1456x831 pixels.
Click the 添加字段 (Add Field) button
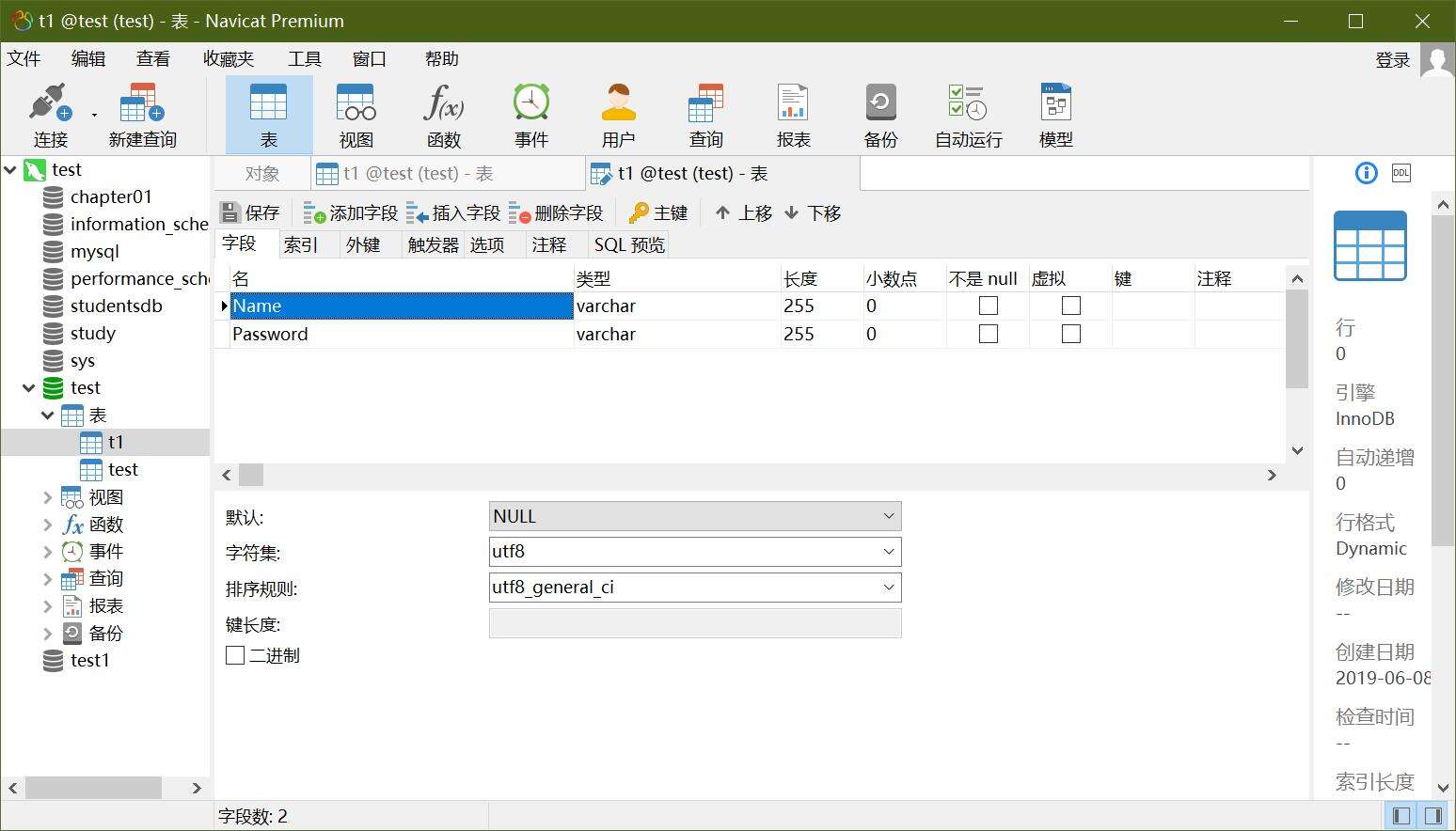(x=352, y=213)
